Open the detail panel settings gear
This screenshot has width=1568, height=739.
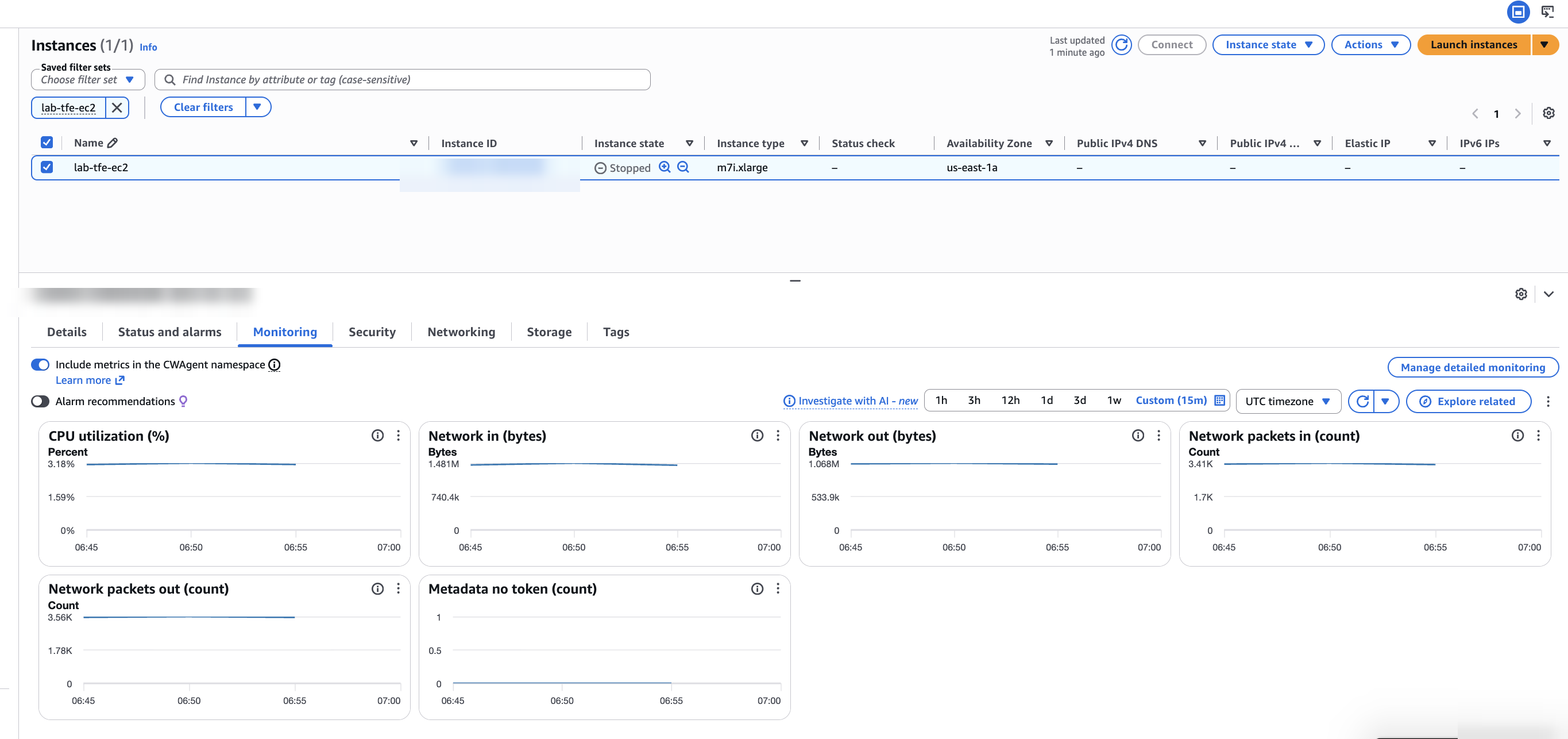pos(1520,294)
